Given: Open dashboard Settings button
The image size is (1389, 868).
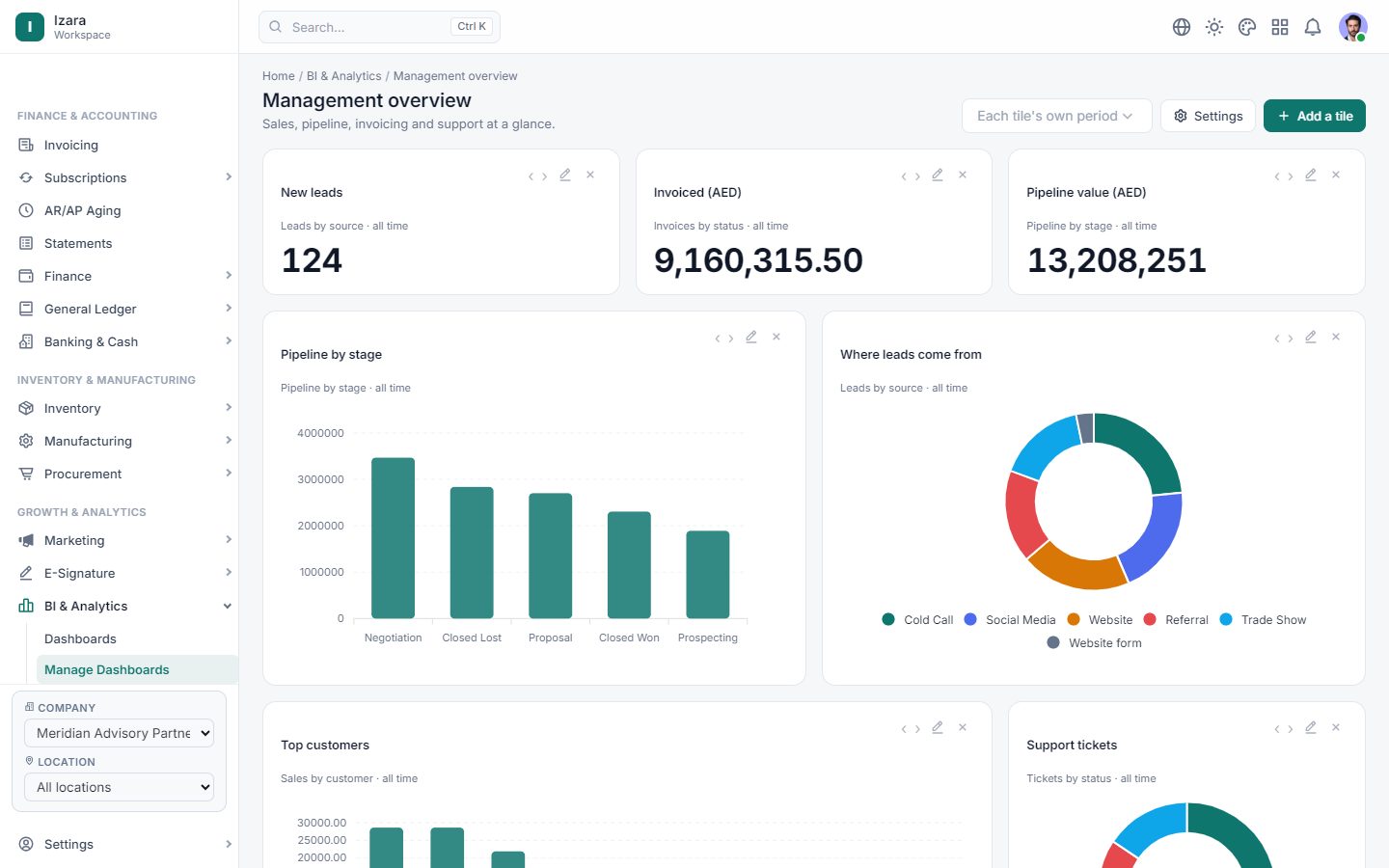Looking at the screenshot, I should point(1208,116).
